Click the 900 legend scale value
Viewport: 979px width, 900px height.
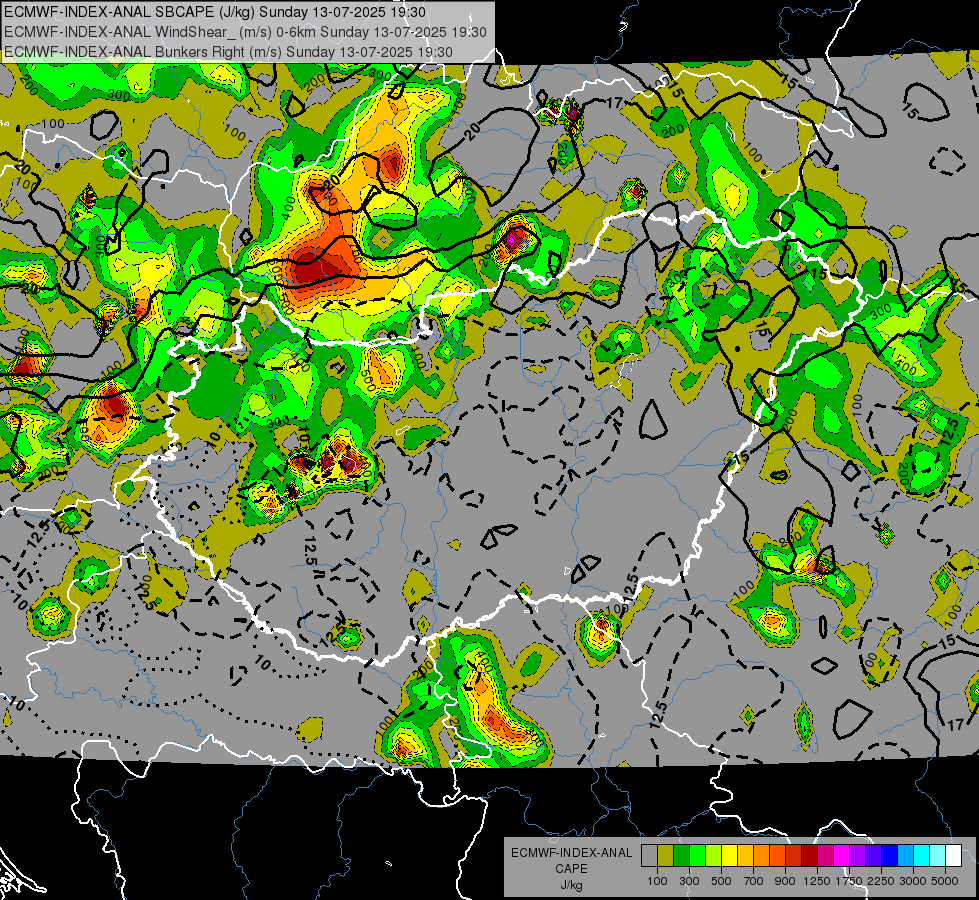tap(785, 881)
